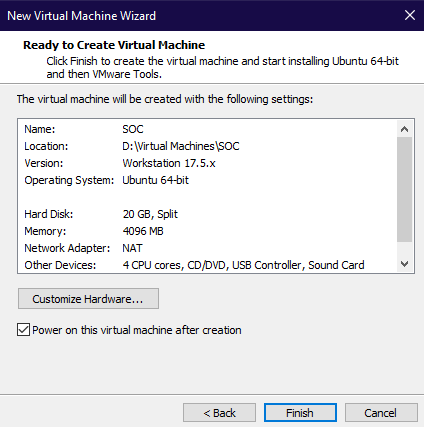Click Finish to create the virtual machine
Screen dimensions: 424x427
(300, 413)
